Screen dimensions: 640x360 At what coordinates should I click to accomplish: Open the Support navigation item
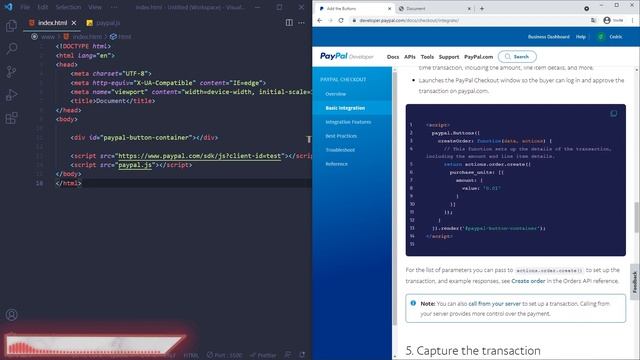[449, 57]
